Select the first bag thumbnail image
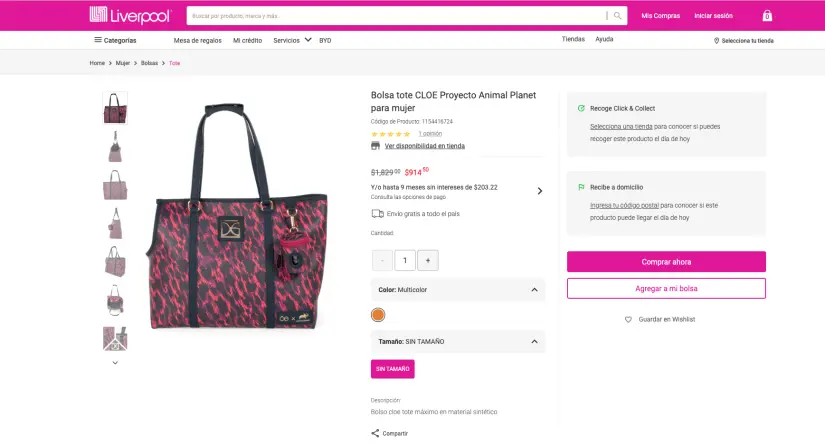Image resolution: width=825 pixels, height=446 pixels. (115, 108)
